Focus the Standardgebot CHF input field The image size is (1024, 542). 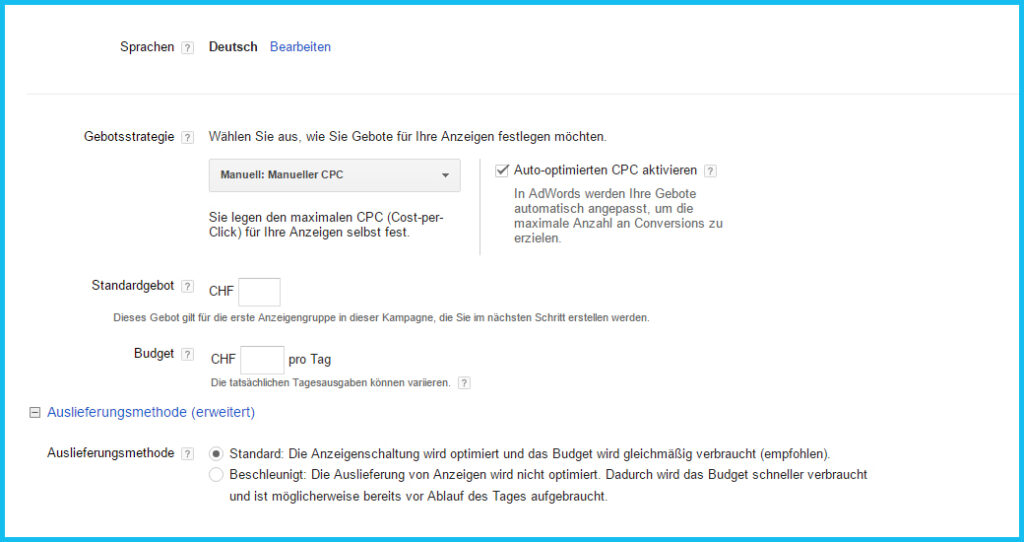click(259, 292)
